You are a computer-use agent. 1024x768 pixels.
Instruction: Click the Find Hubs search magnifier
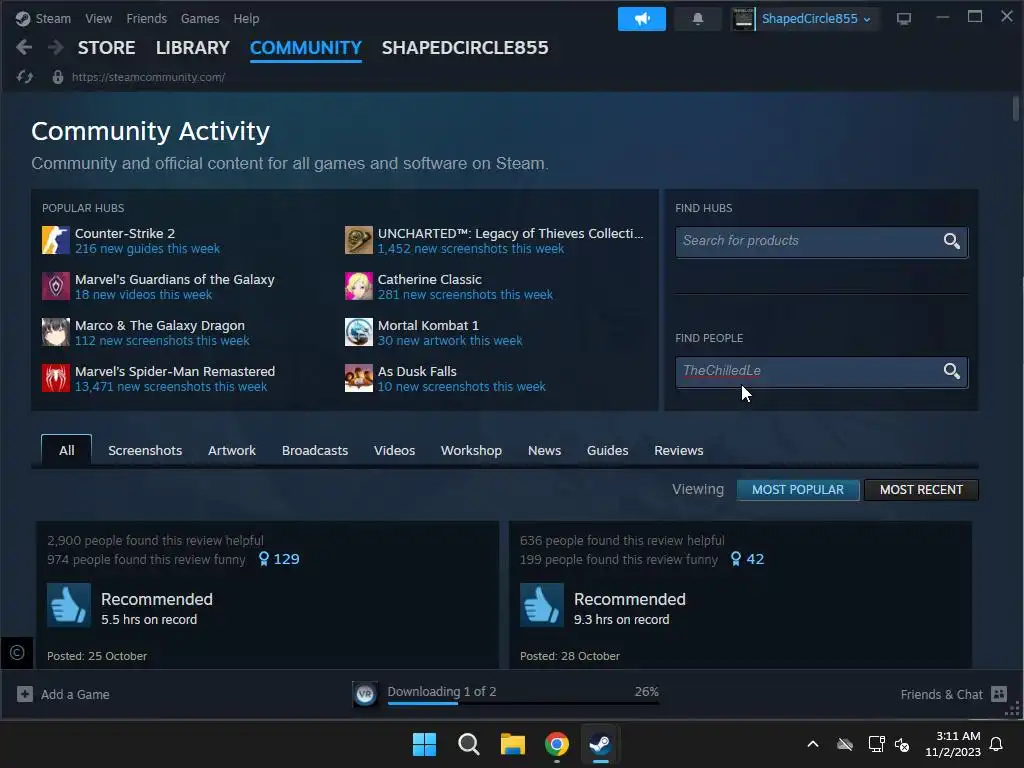952,241
